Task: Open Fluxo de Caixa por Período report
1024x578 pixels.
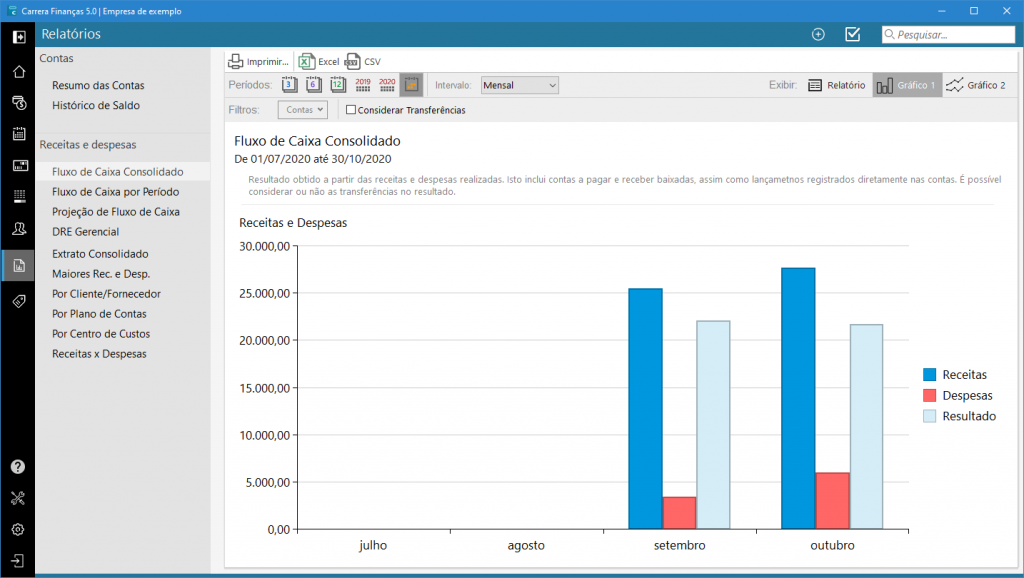Action: pyautogui.click(x=116, y=191)
